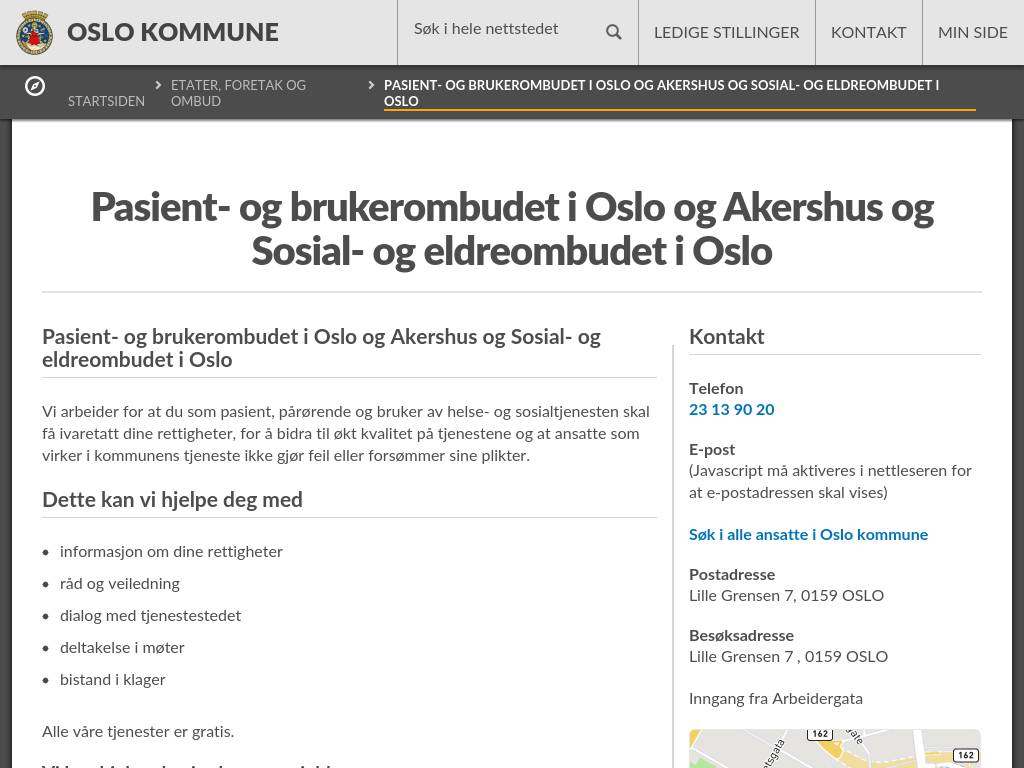Open Ledige stillinger menu item

click(726, 33)
